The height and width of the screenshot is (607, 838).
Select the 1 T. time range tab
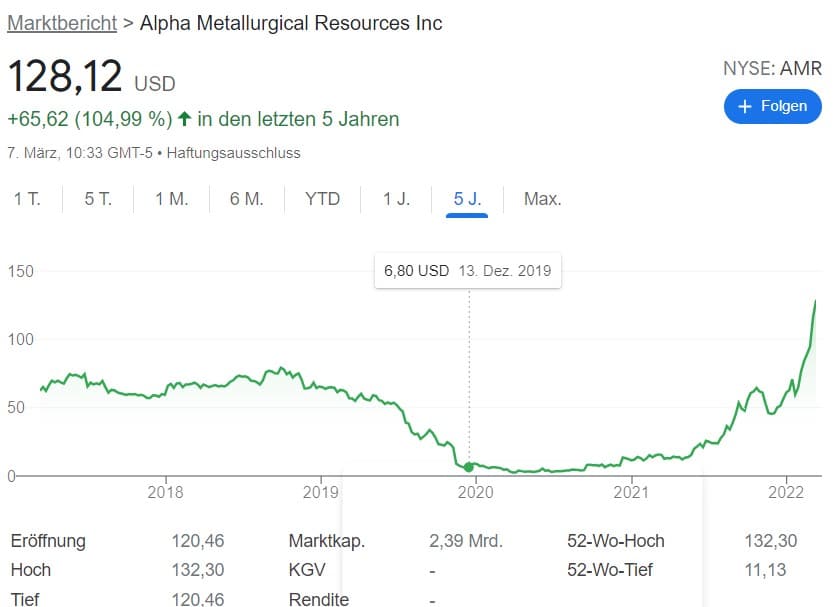[27, 199]
